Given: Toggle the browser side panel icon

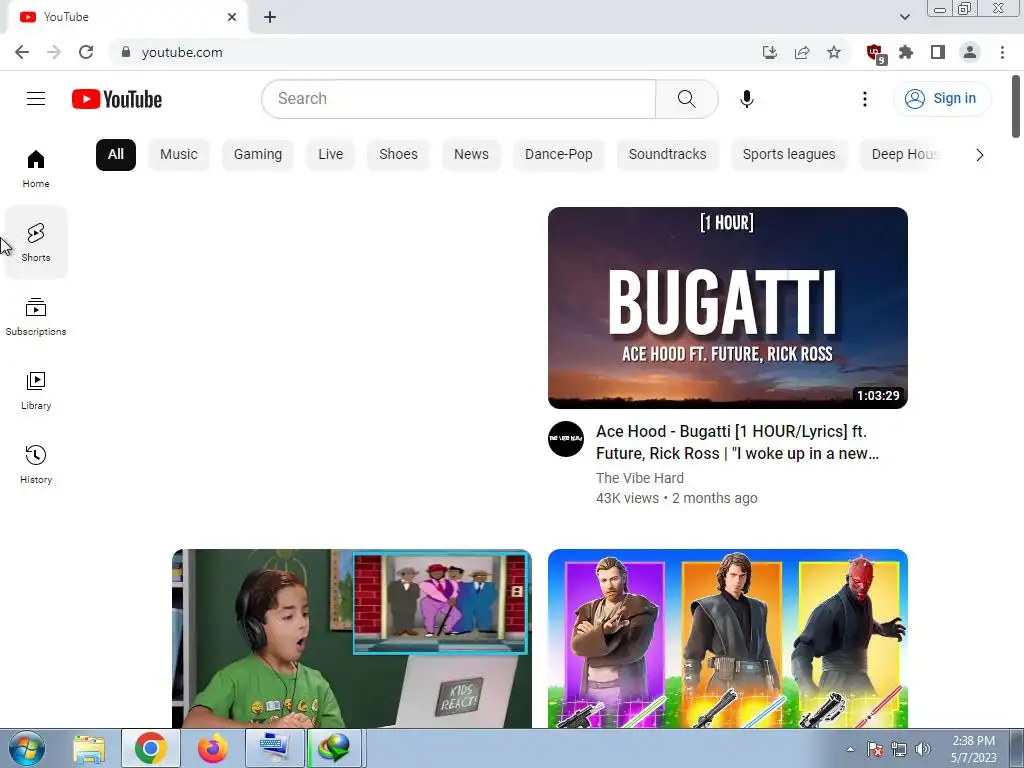Looking at the screenshot, I should click(x=938, y=52).
